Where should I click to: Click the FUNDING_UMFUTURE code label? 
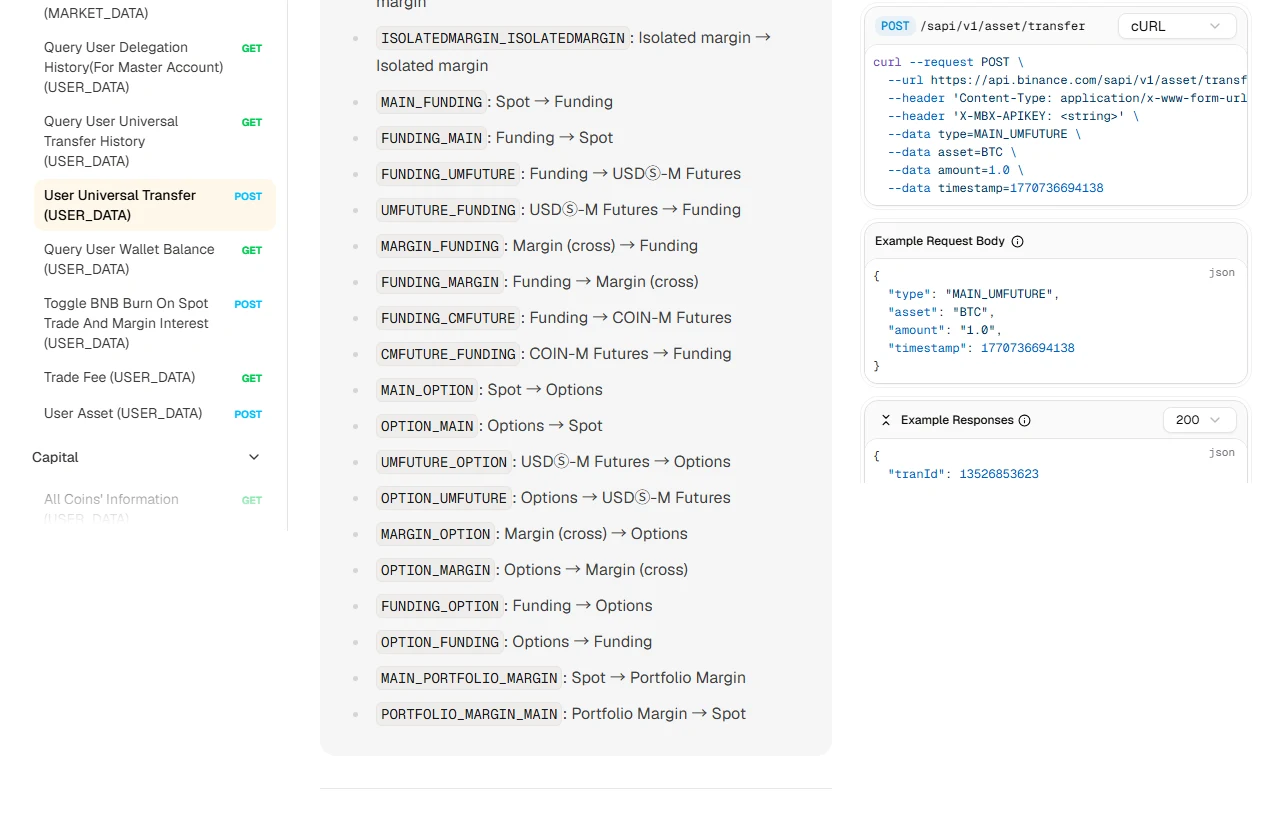click(448, 174)
